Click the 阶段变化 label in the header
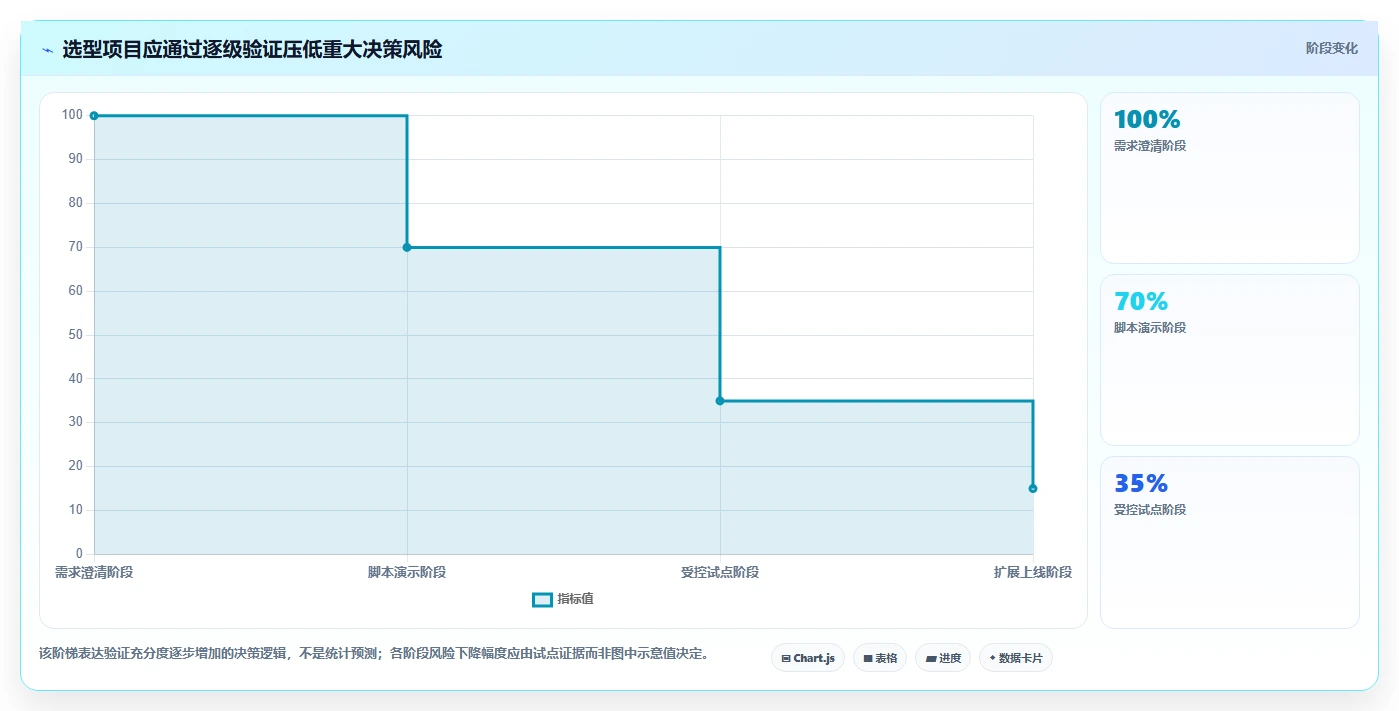 pyautogui.click(x=1331, y=48)
